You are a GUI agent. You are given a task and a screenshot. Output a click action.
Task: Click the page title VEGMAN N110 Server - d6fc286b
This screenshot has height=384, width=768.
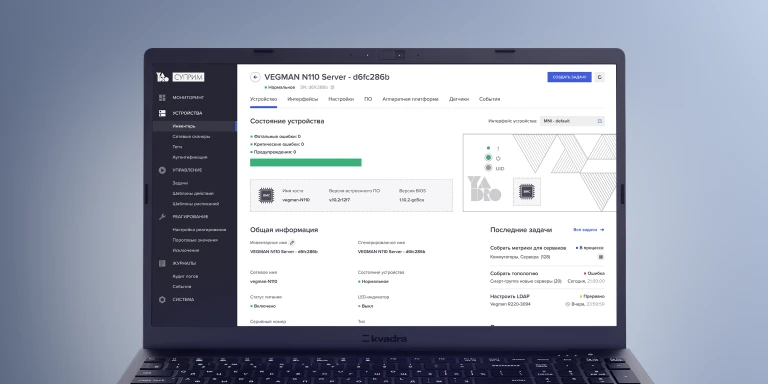tap(327, 77)
